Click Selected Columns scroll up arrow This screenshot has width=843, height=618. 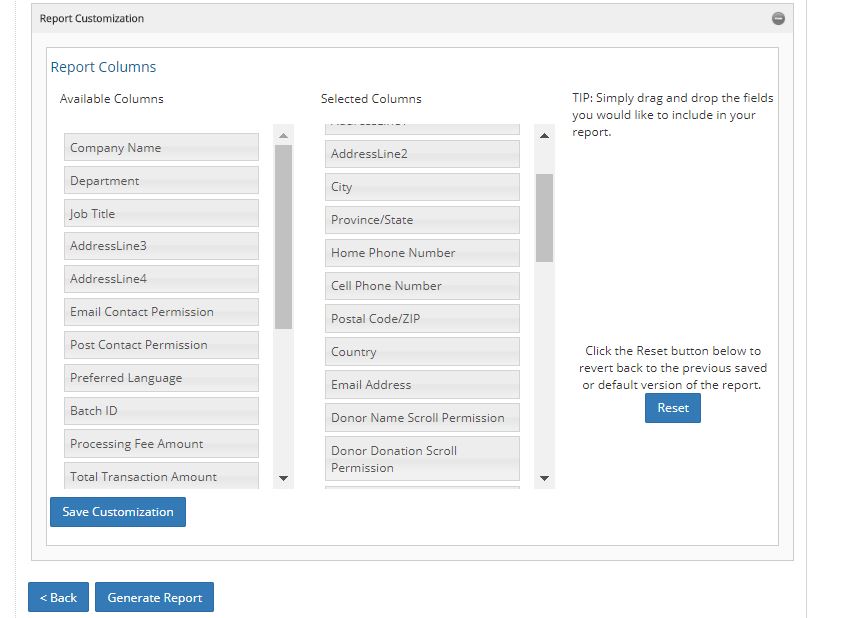coord(544,136)
